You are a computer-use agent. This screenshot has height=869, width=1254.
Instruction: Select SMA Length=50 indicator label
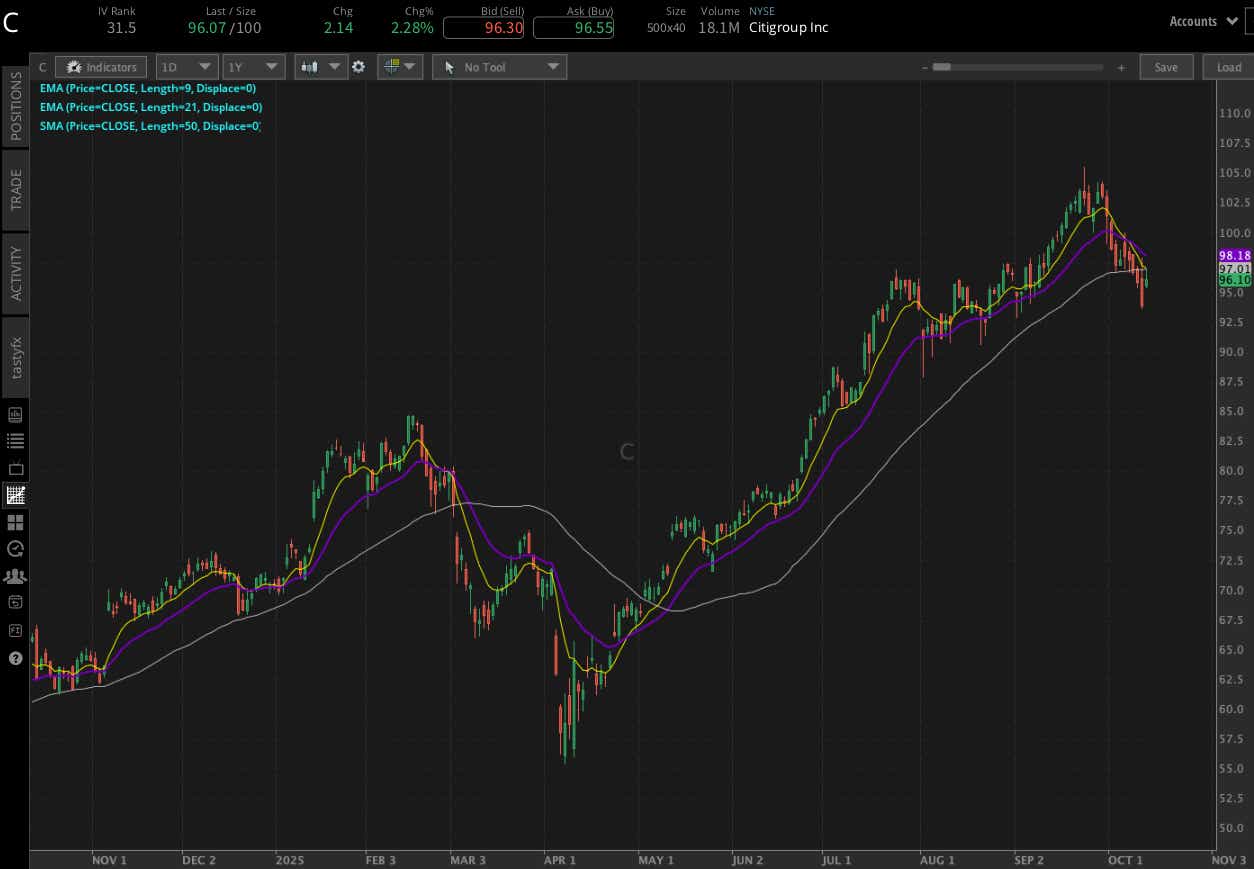point(150,126)
